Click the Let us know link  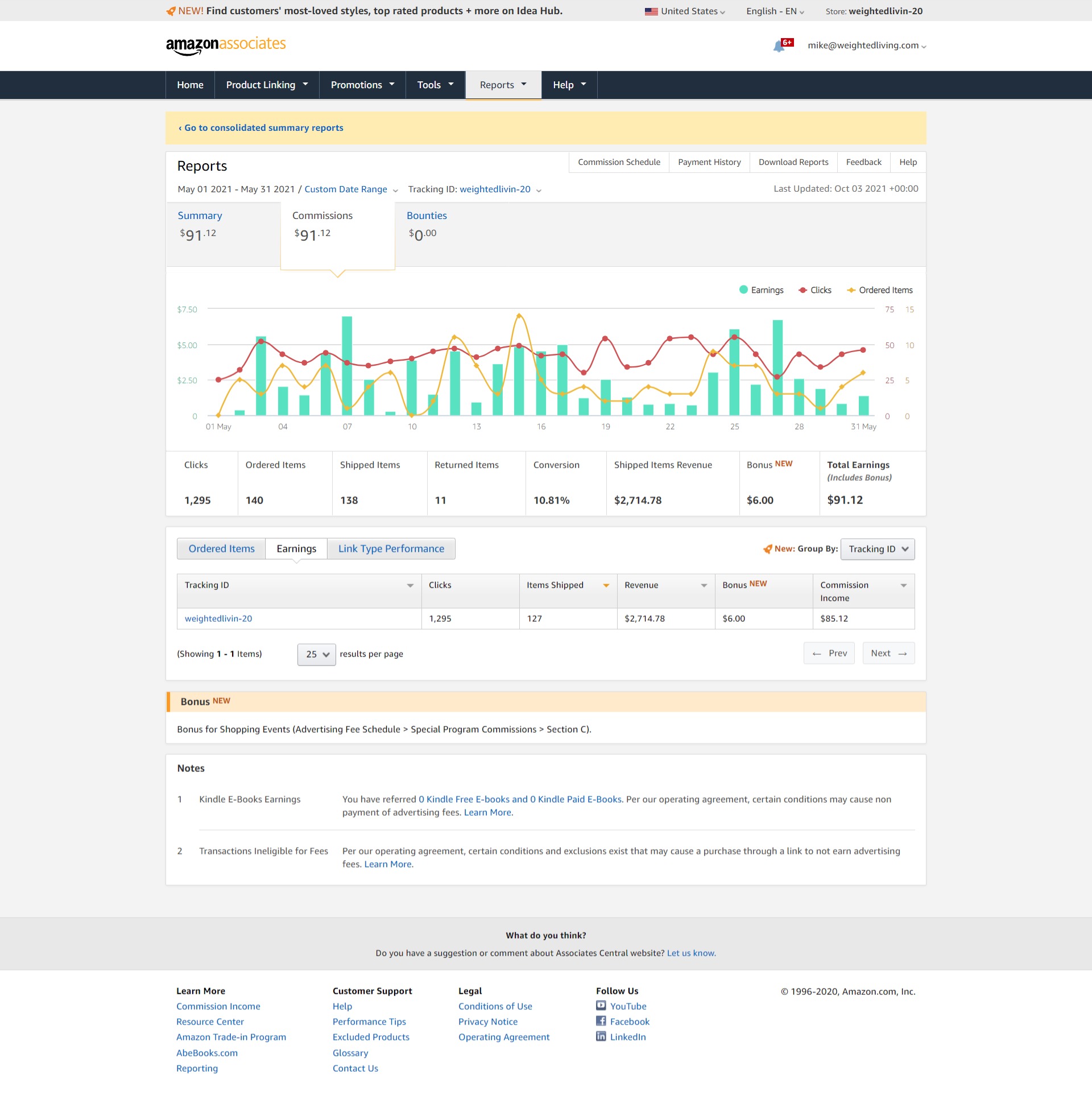coord(690,953)
